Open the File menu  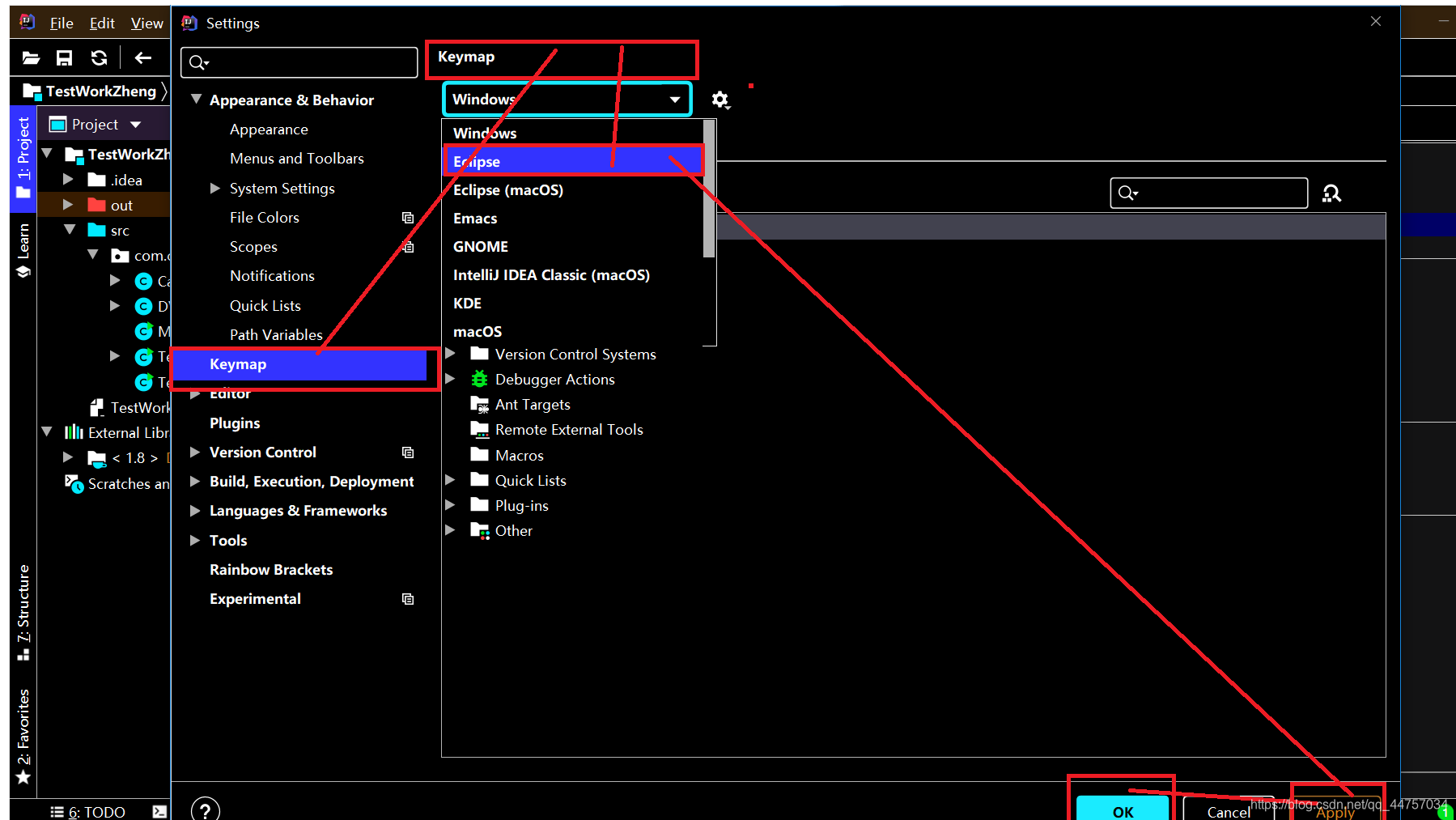[x=62, y=23]
